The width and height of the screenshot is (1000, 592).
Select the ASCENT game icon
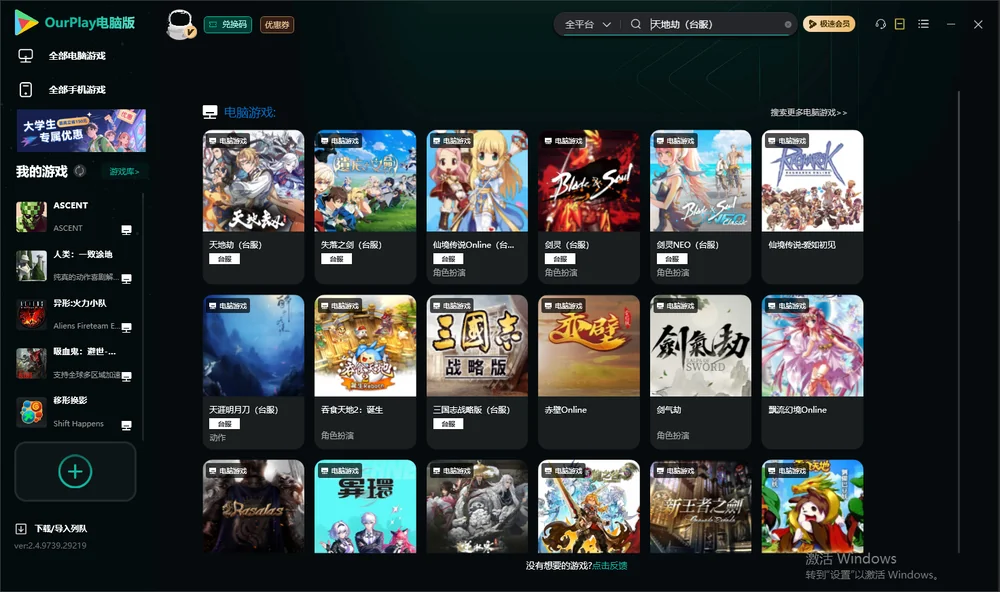pyautogui.click(x=31, y=217)
